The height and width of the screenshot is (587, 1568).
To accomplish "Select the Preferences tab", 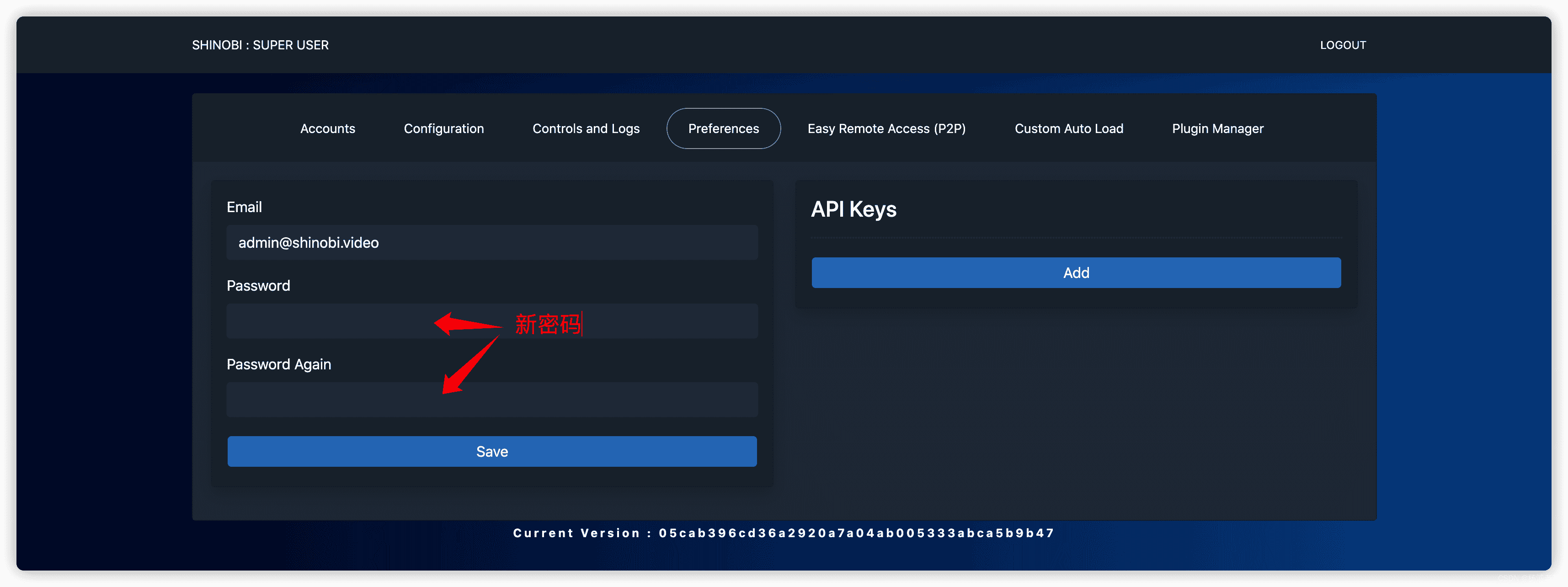I will [x=723, y=128].
